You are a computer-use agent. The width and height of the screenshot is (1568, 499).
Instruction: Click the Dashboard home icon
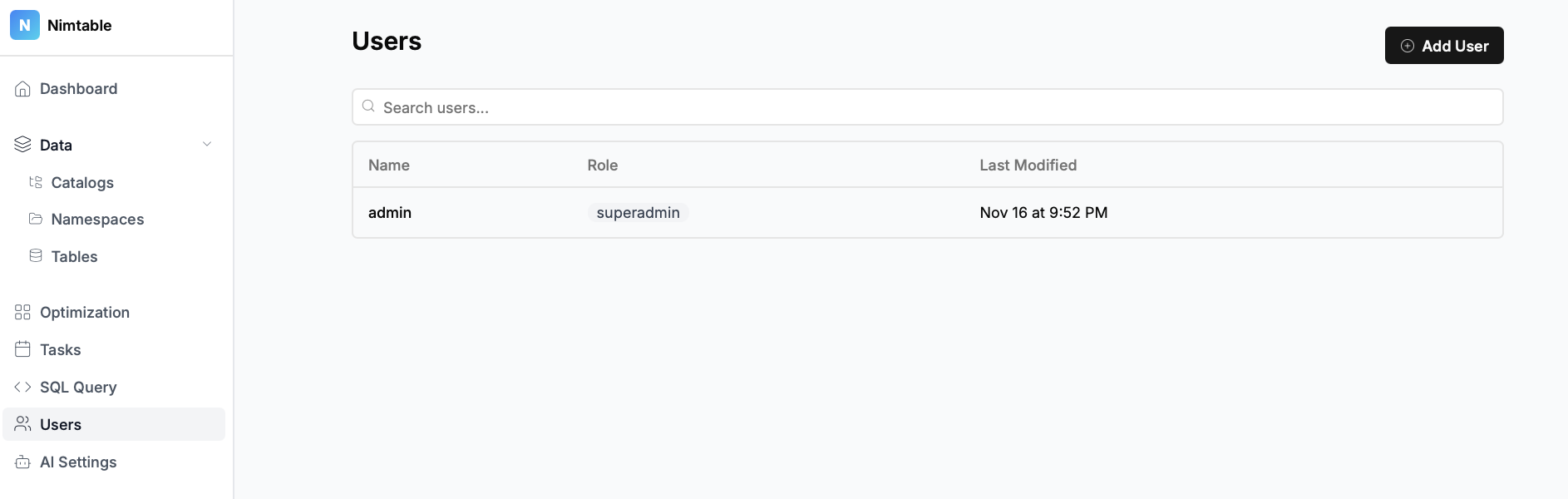point(22,89)
